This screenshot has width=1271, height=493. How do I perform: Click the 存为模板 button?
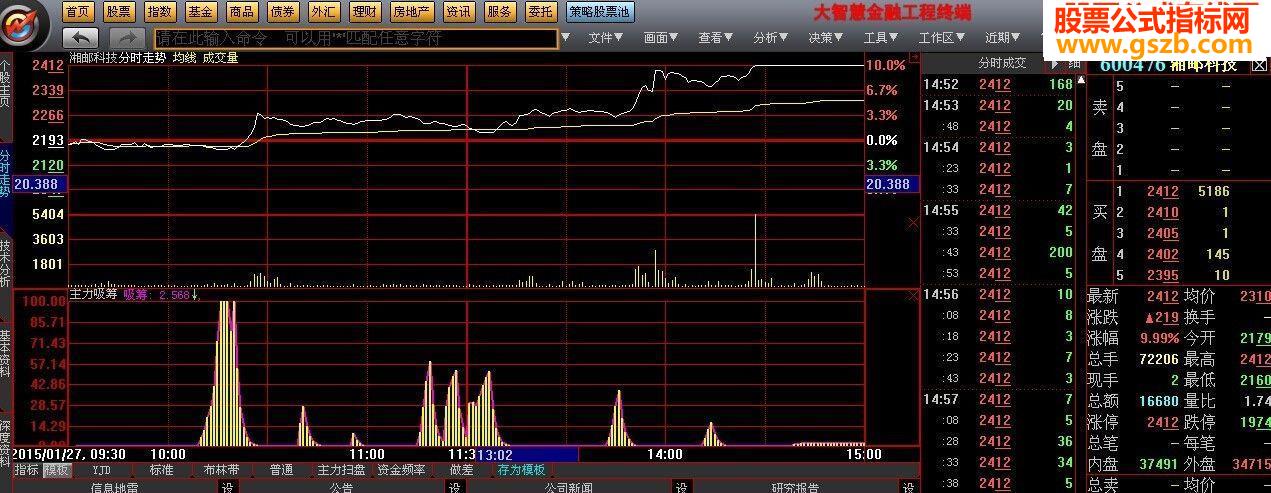coord(521,470)
